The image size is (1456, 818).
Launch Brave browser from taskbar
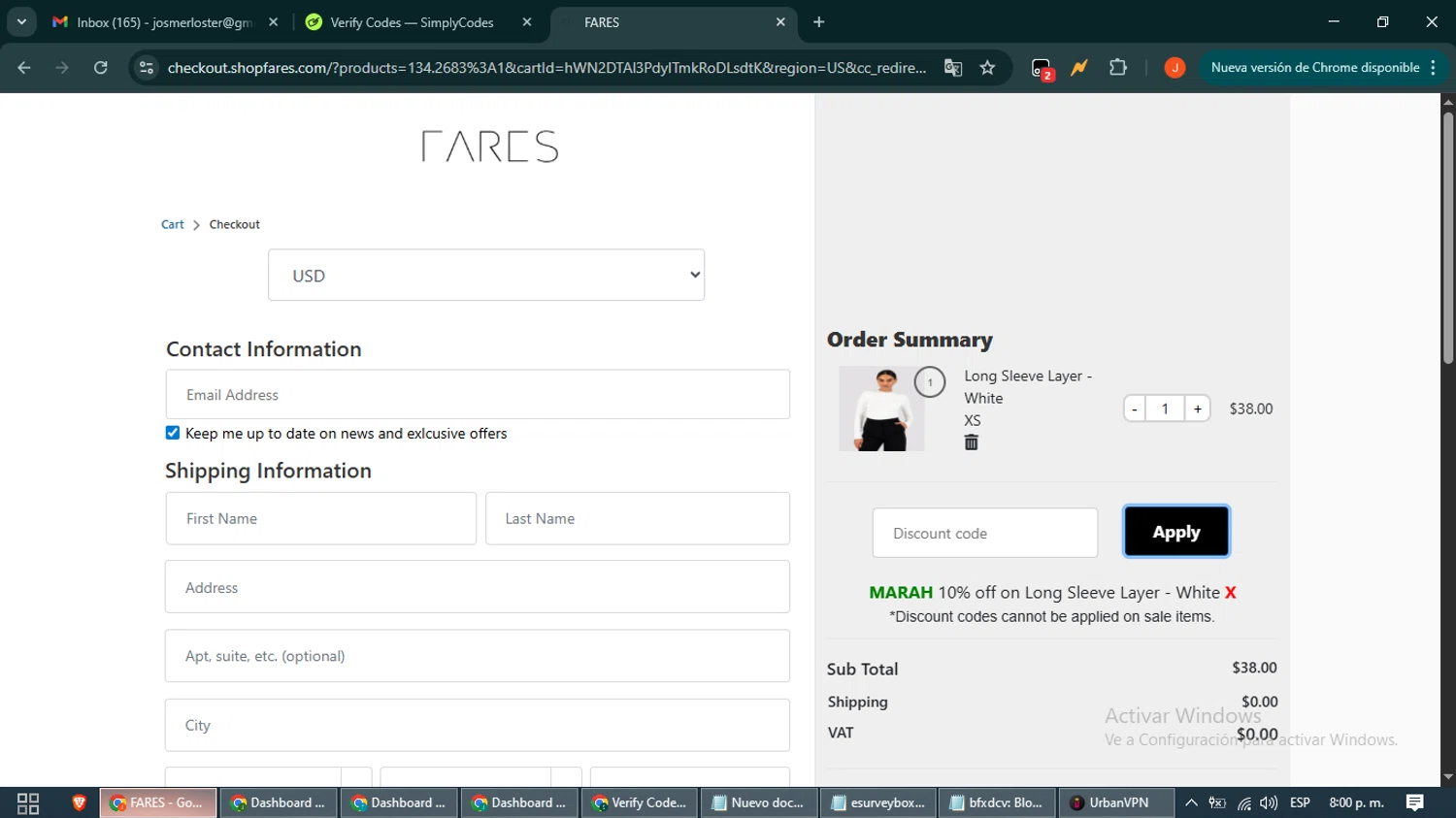(79, 802)
